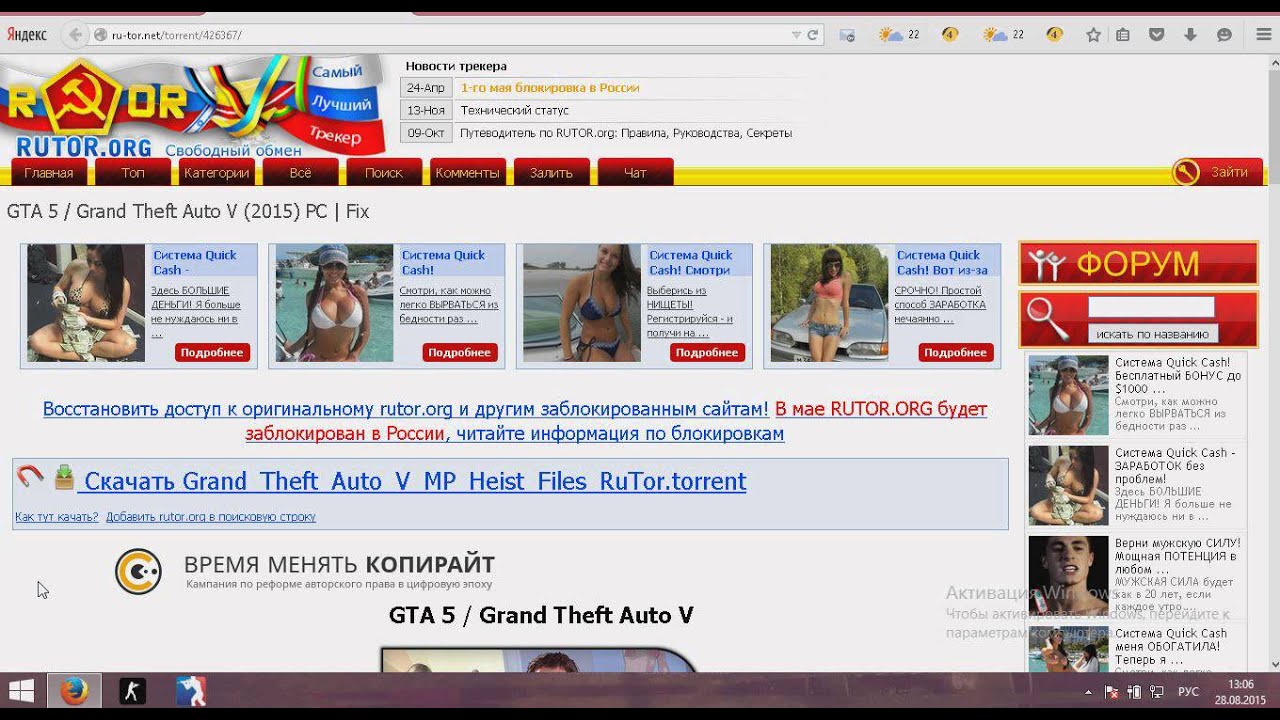
Task: Click the Yandex mail envelope toolbar icon
Action: [847, 35]
